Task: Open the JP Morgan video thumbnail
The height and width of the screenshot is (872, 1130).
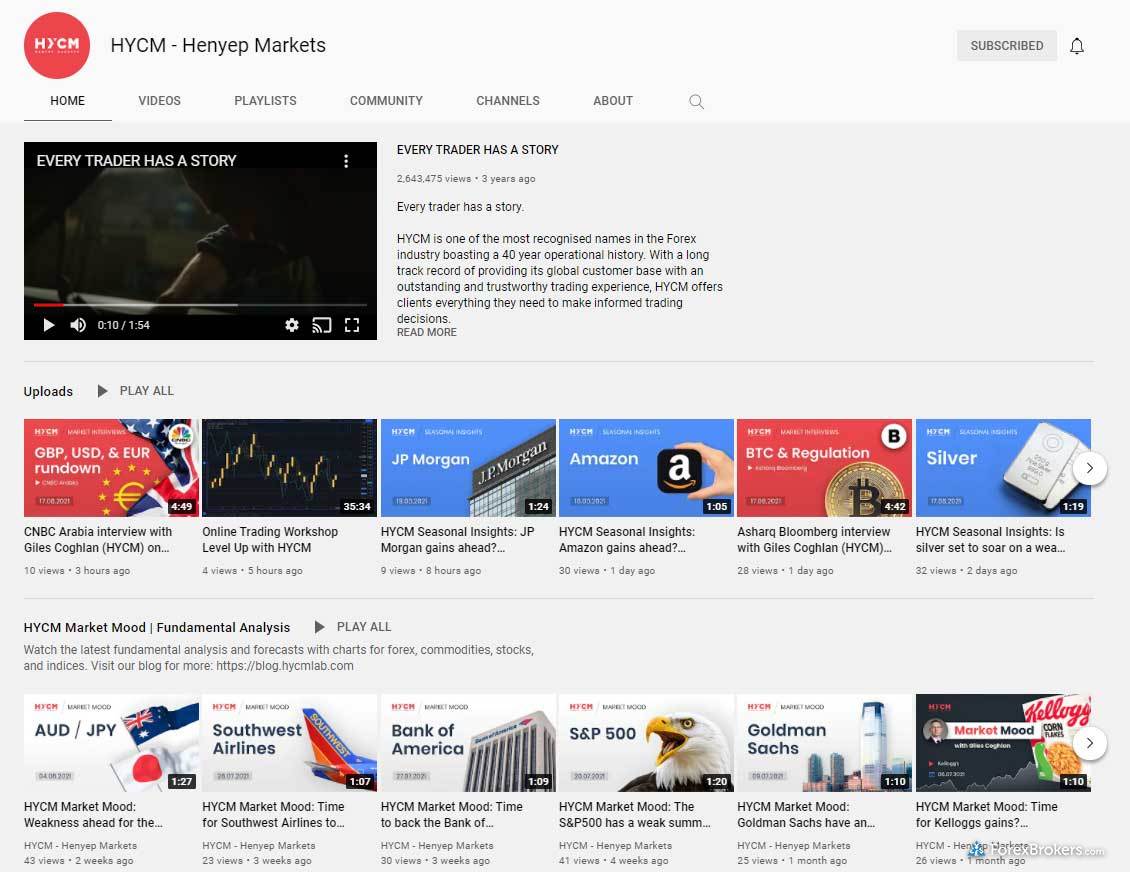Action: point(468,468)
